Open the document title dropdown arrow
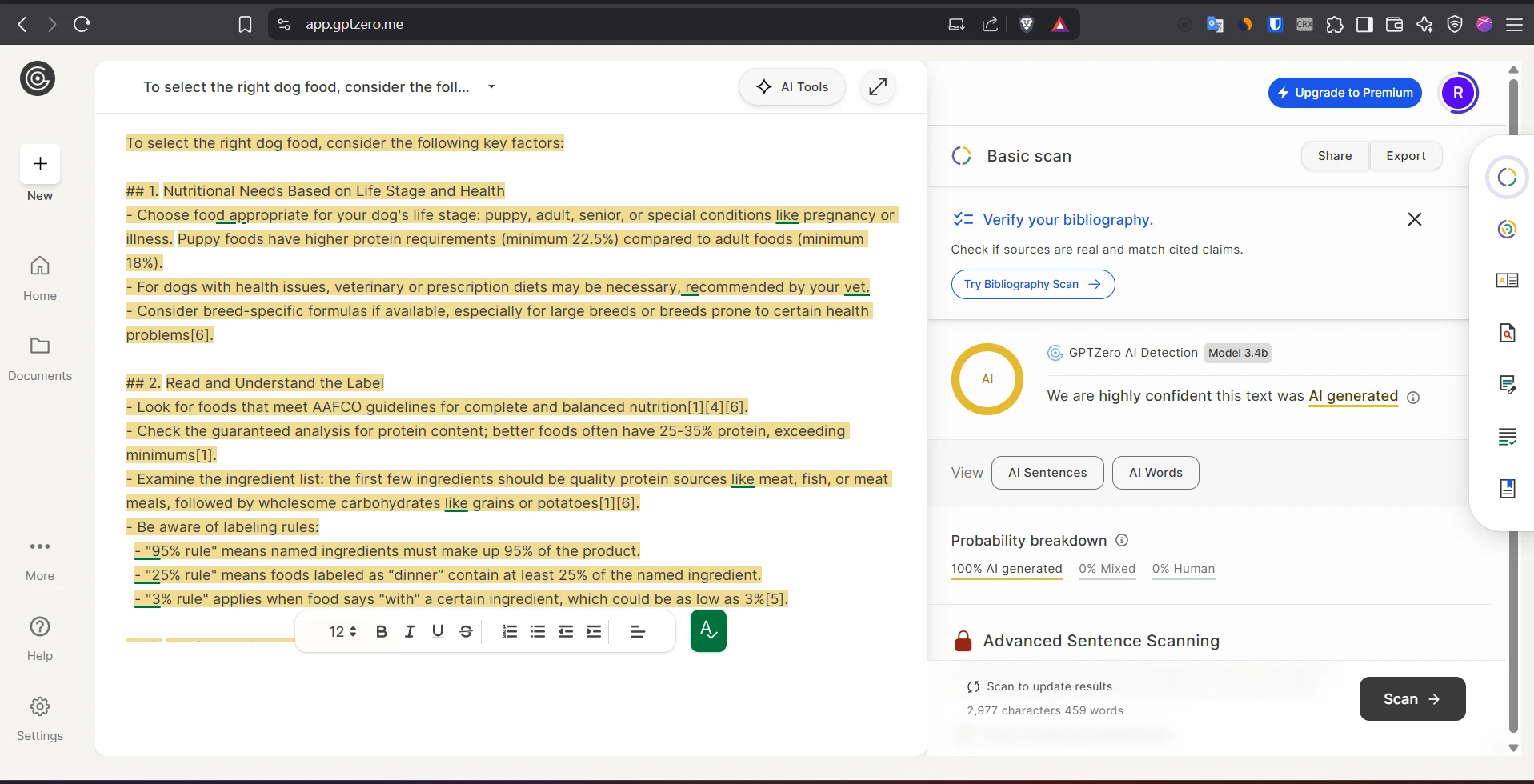This screenshot has width=1534, height=784. [491, 87]
